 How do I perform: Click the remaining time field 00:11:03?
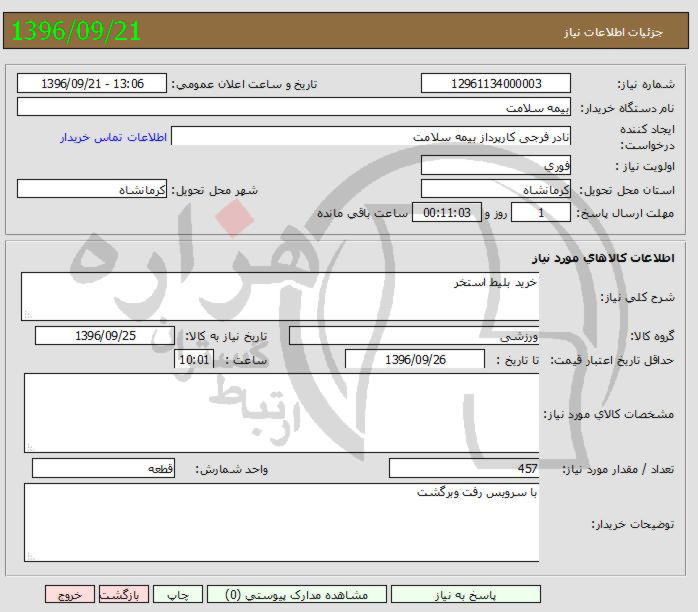447,212
